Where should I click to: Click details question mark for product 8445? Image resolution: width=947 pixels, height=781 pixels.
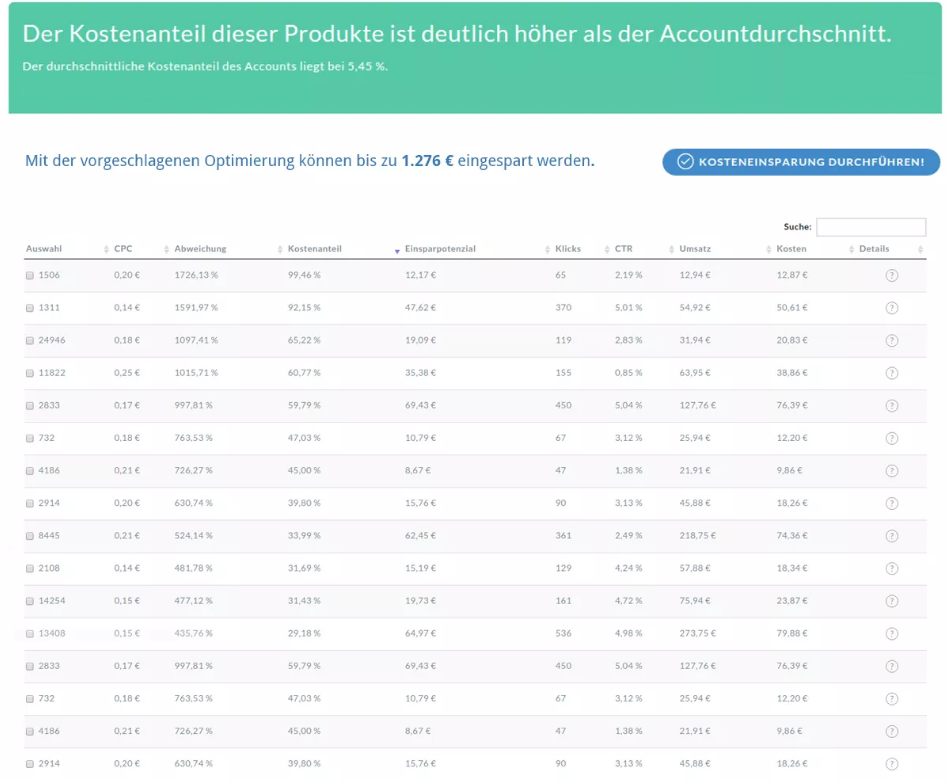pos(891,536)
